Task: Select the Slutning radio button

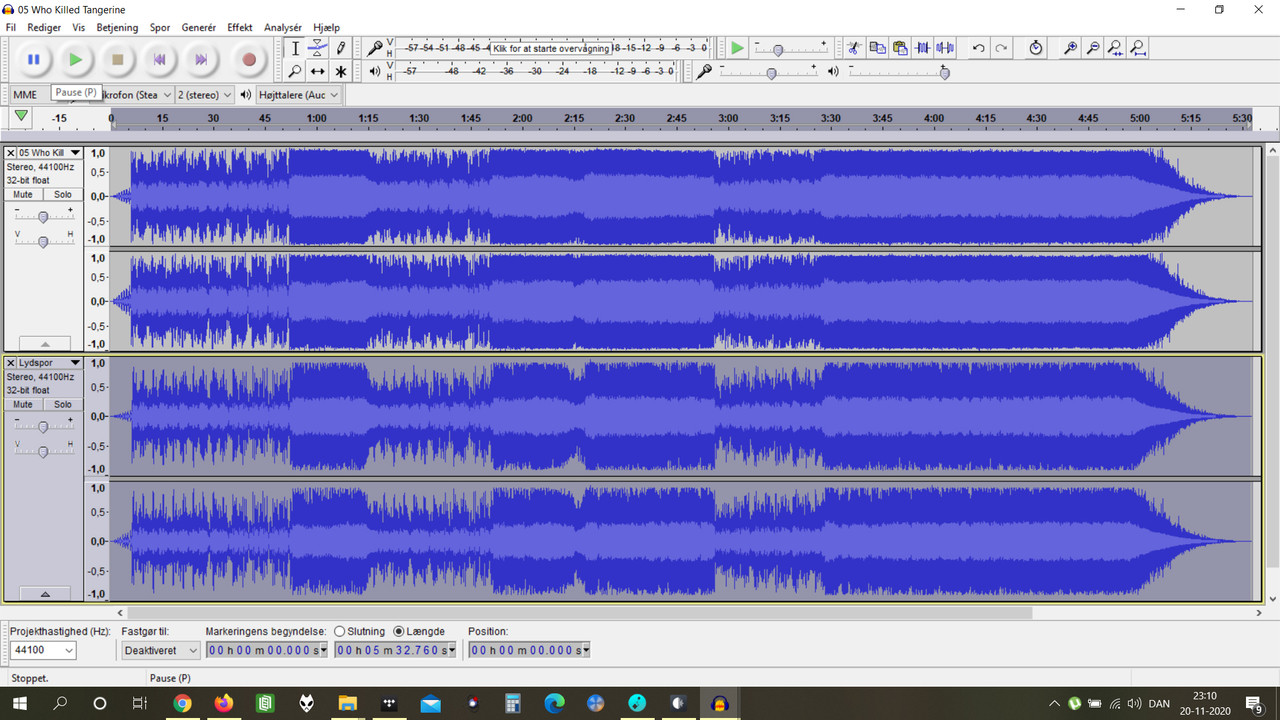Action: 340,632
